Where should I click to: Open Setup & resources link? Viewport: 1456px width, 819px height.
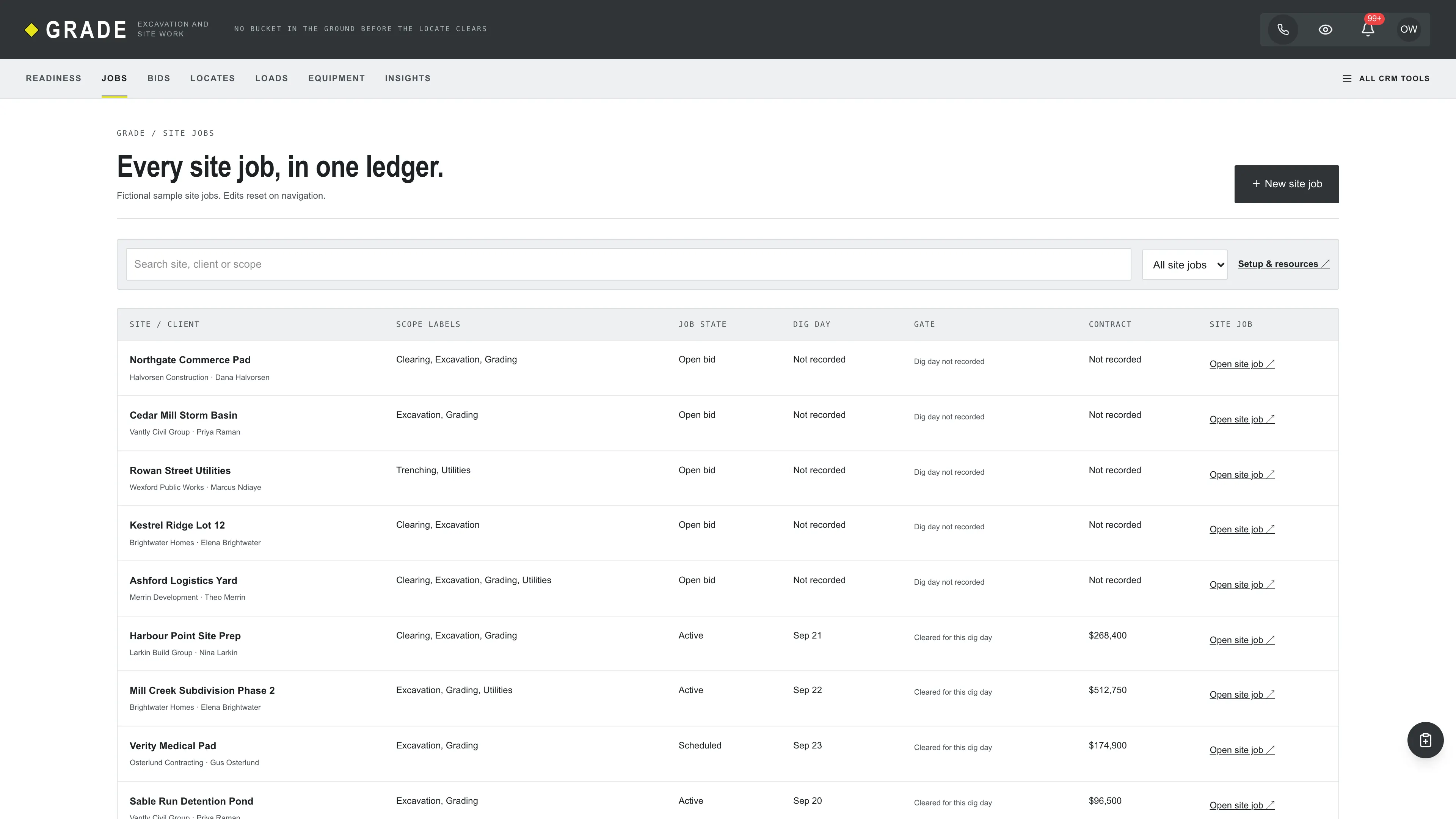click(1283, 264)
